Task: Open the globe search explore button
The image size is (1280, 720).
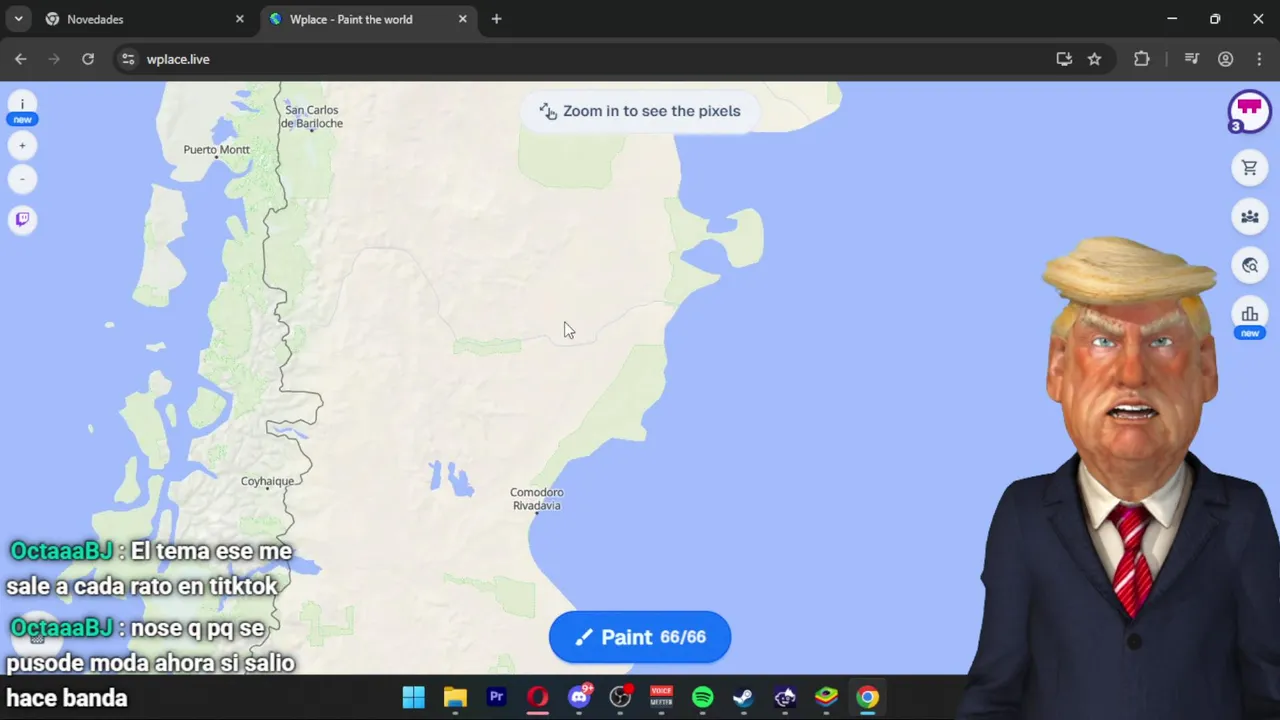Action: coord(1250,265)
